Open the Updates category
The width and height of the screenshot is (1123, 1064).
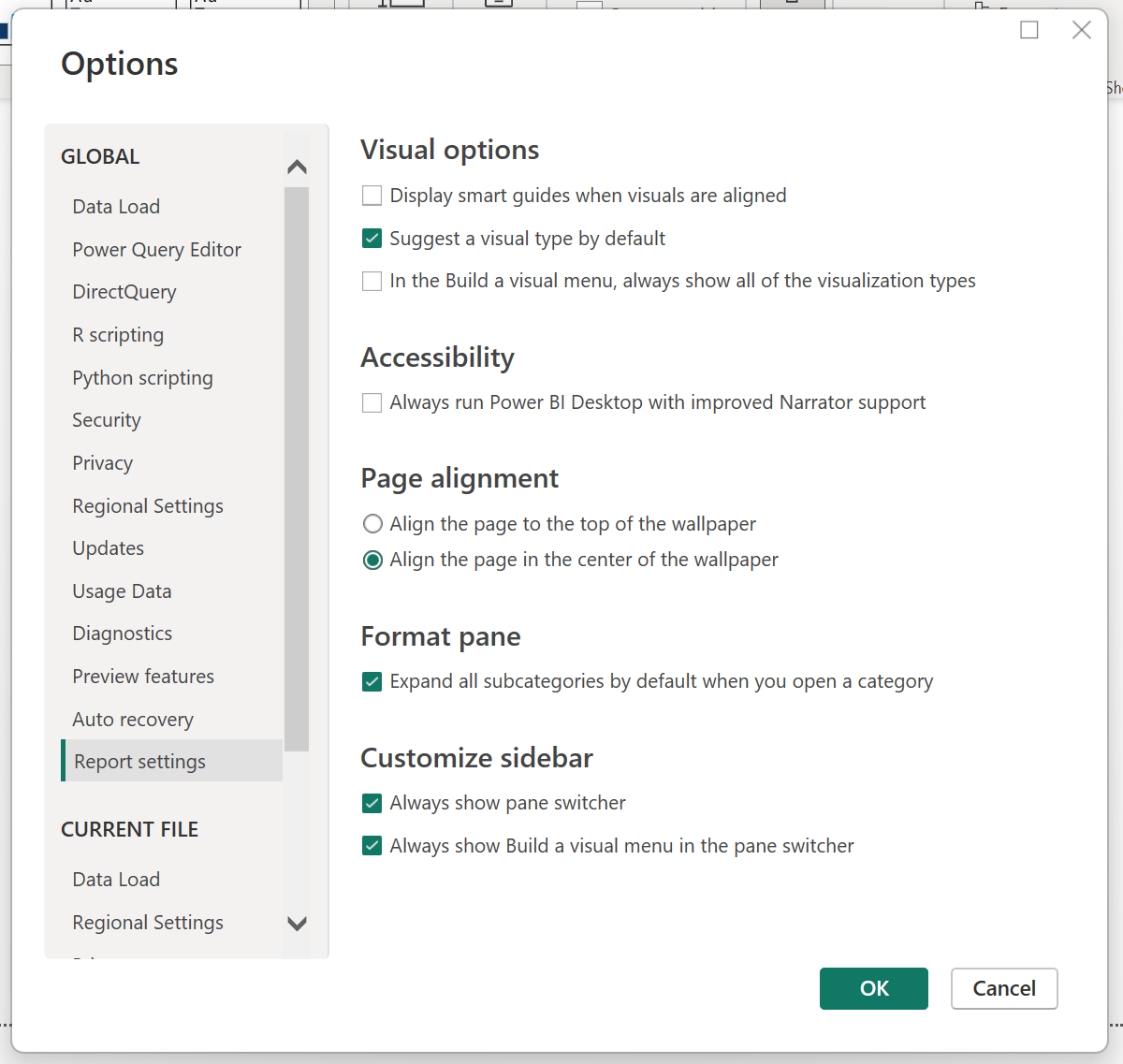click(109, 548)
